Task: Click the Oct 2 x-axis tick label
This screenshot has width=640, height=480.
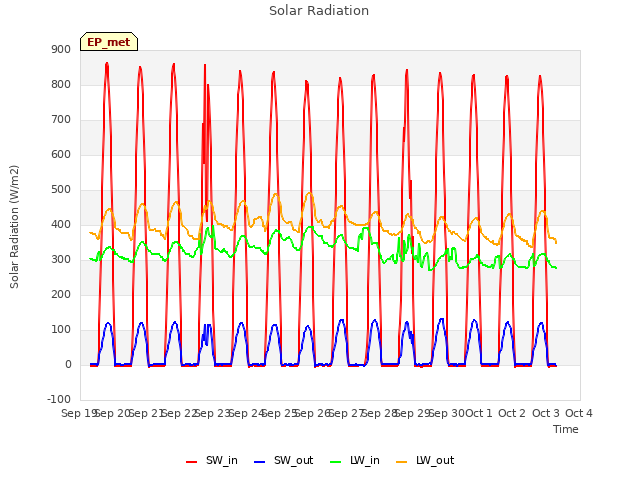Action: click(x=512, y=413)
